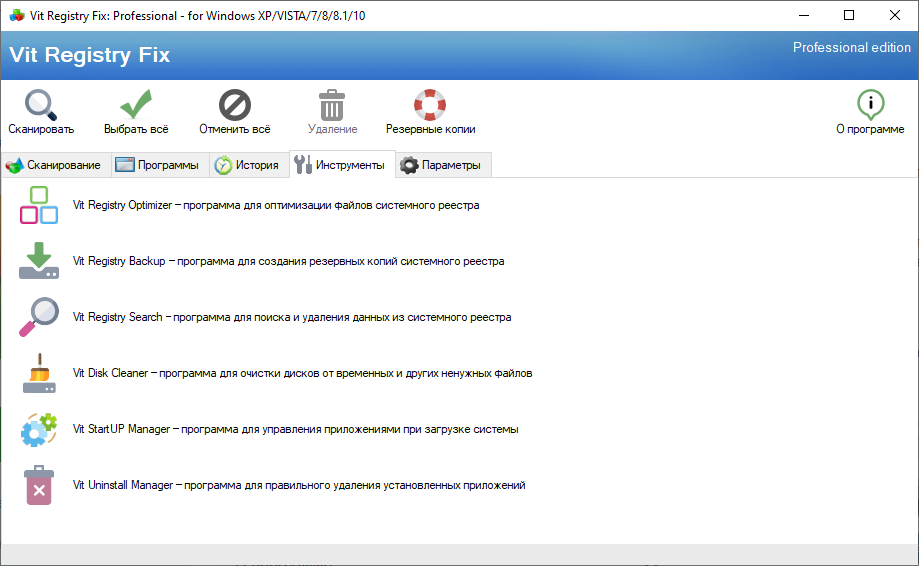Click the Отменить всё prohibition icon
The image size is (919, 566).
[234, 104]
